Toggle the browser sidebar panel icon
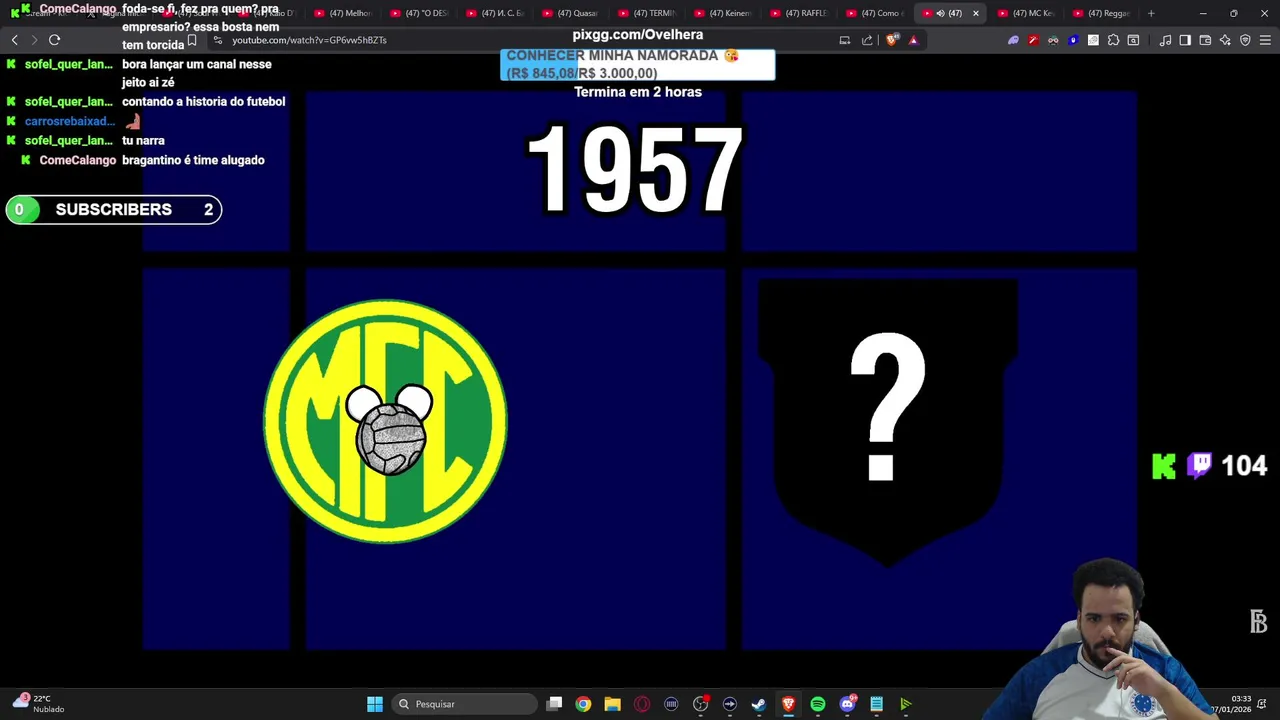The image size is (1280, 720). 1185,40
